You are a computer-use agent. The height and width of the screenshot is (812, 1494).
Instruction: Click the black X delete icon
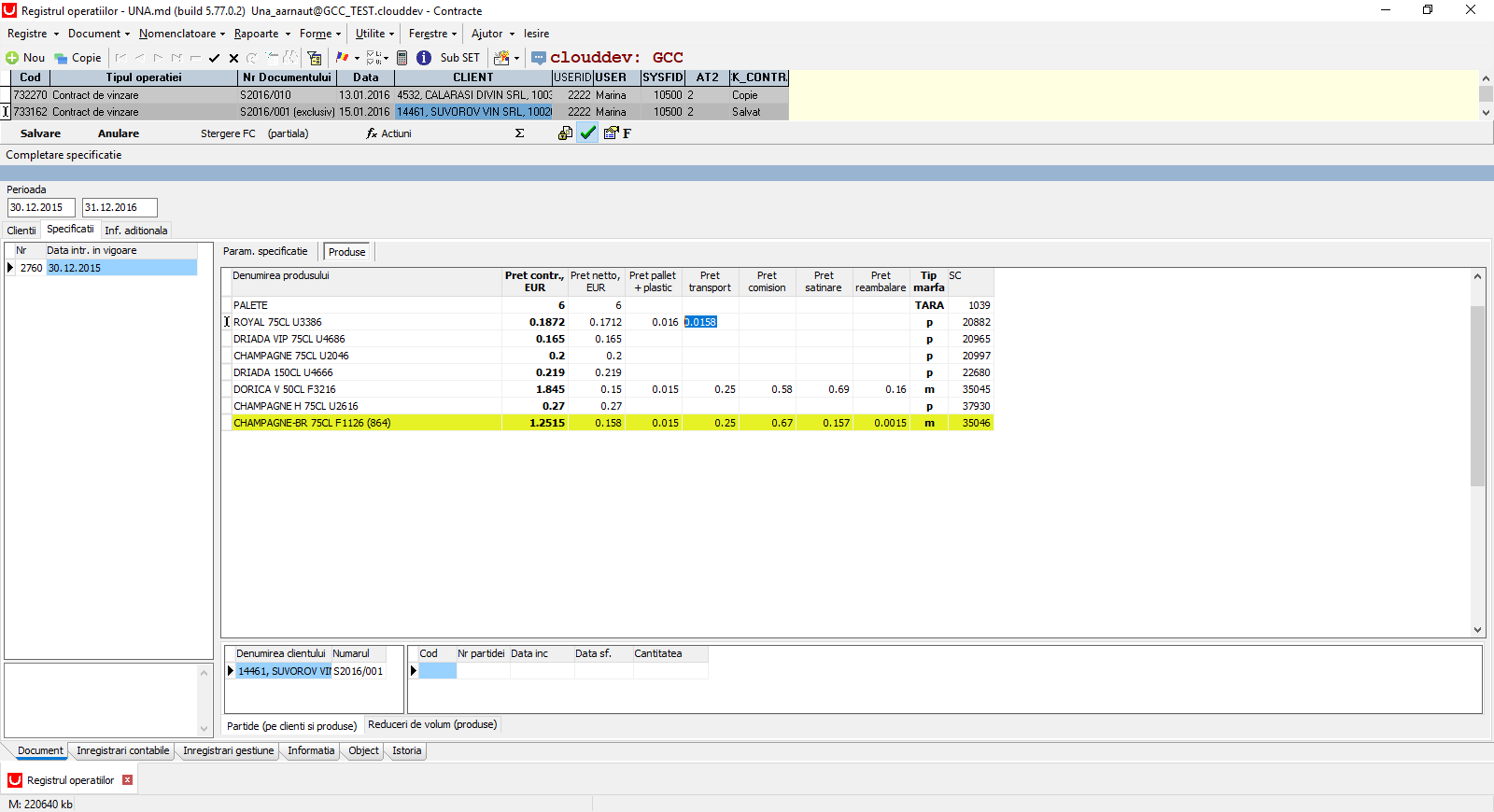tap(233, 58)
